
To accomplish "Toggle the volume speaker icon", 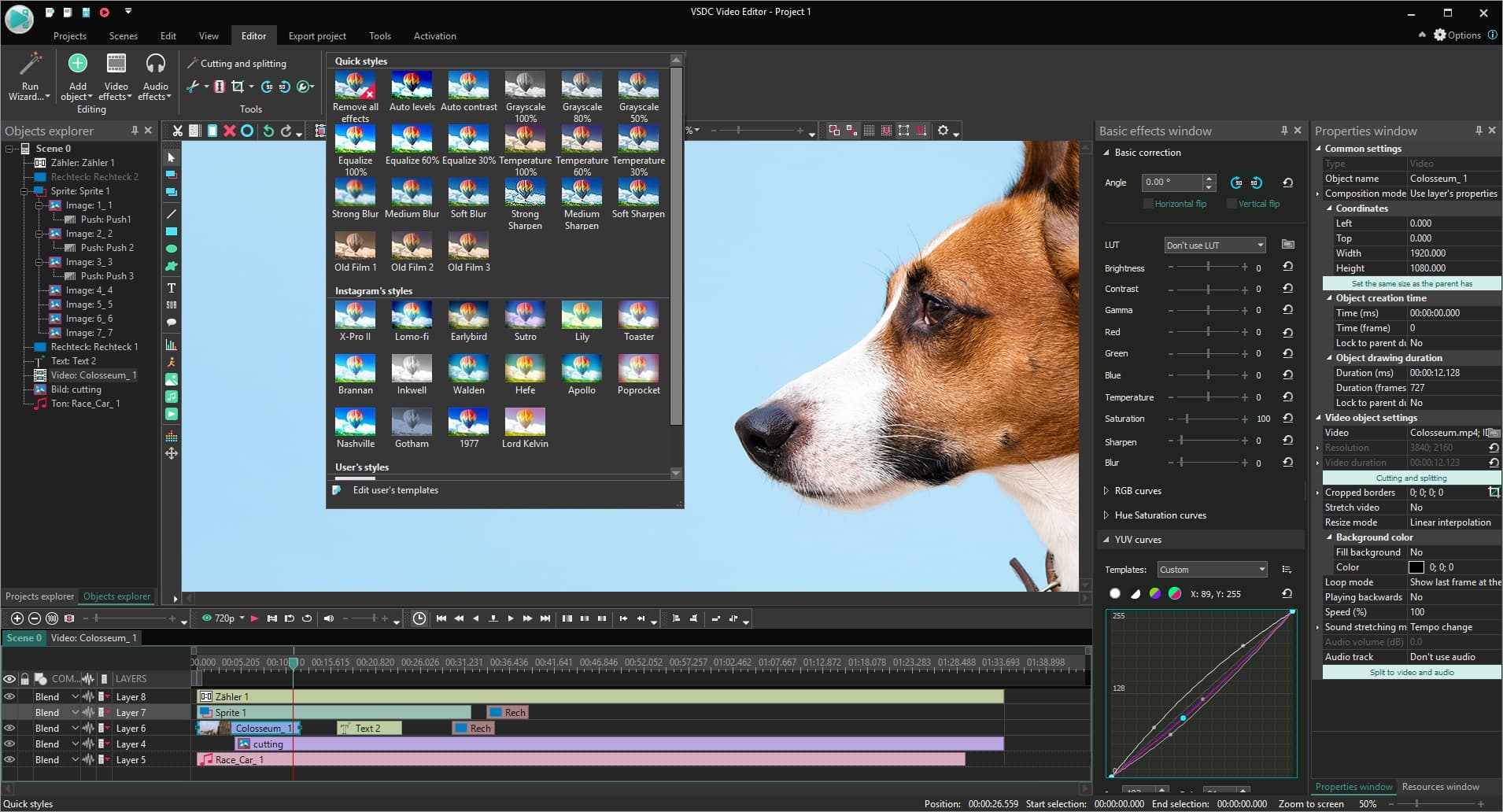I will pos(329,618).
